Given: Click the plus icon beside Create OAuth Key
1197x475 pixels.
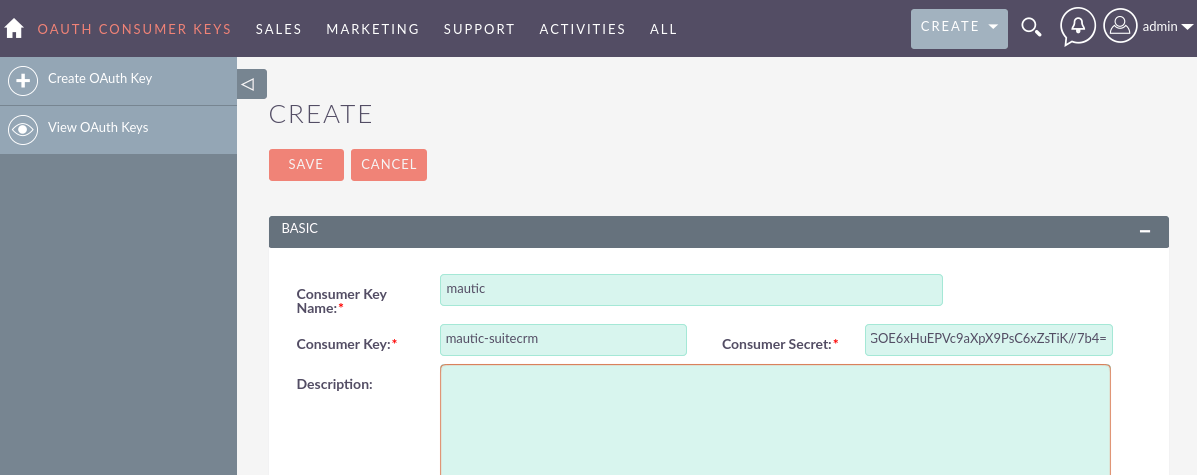Looking at the screenshot, I should 23,80.
